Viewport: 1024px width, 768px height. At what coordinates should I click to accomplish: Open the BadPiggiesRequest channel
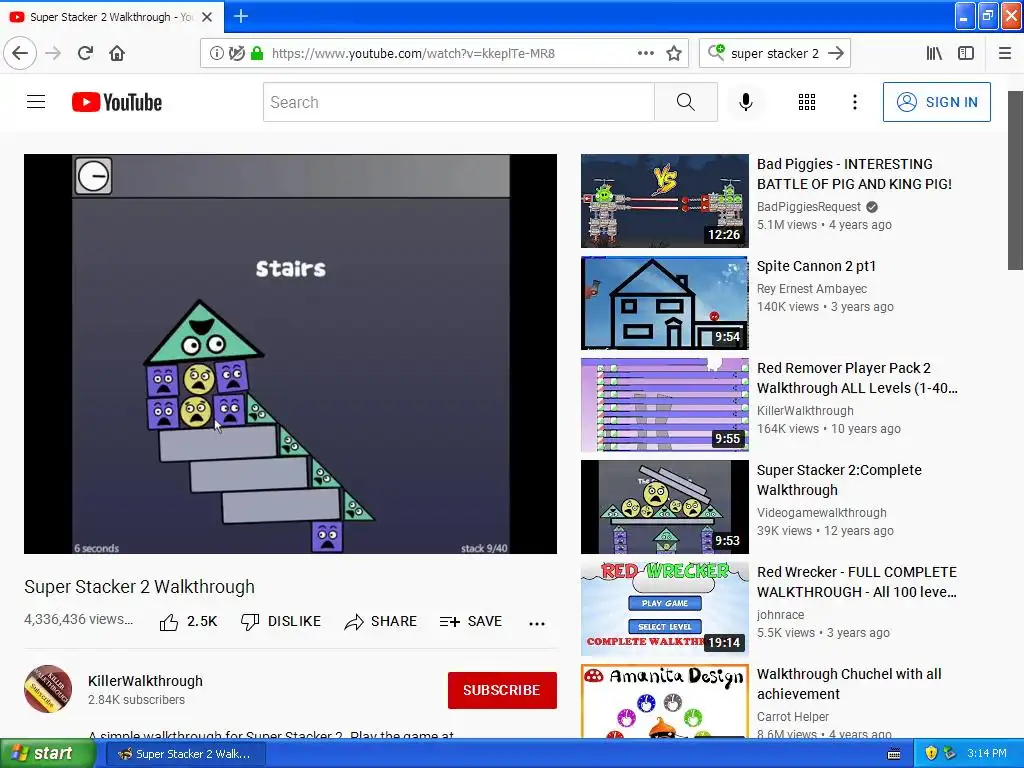pyautogui.click(x=809, y=207)
